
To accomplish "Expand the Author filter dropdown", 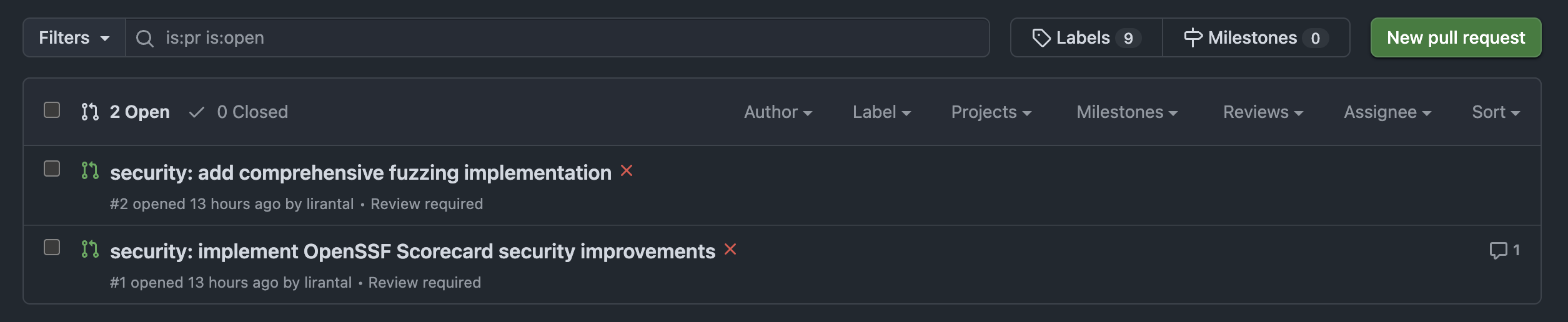I will coord(778,112).
